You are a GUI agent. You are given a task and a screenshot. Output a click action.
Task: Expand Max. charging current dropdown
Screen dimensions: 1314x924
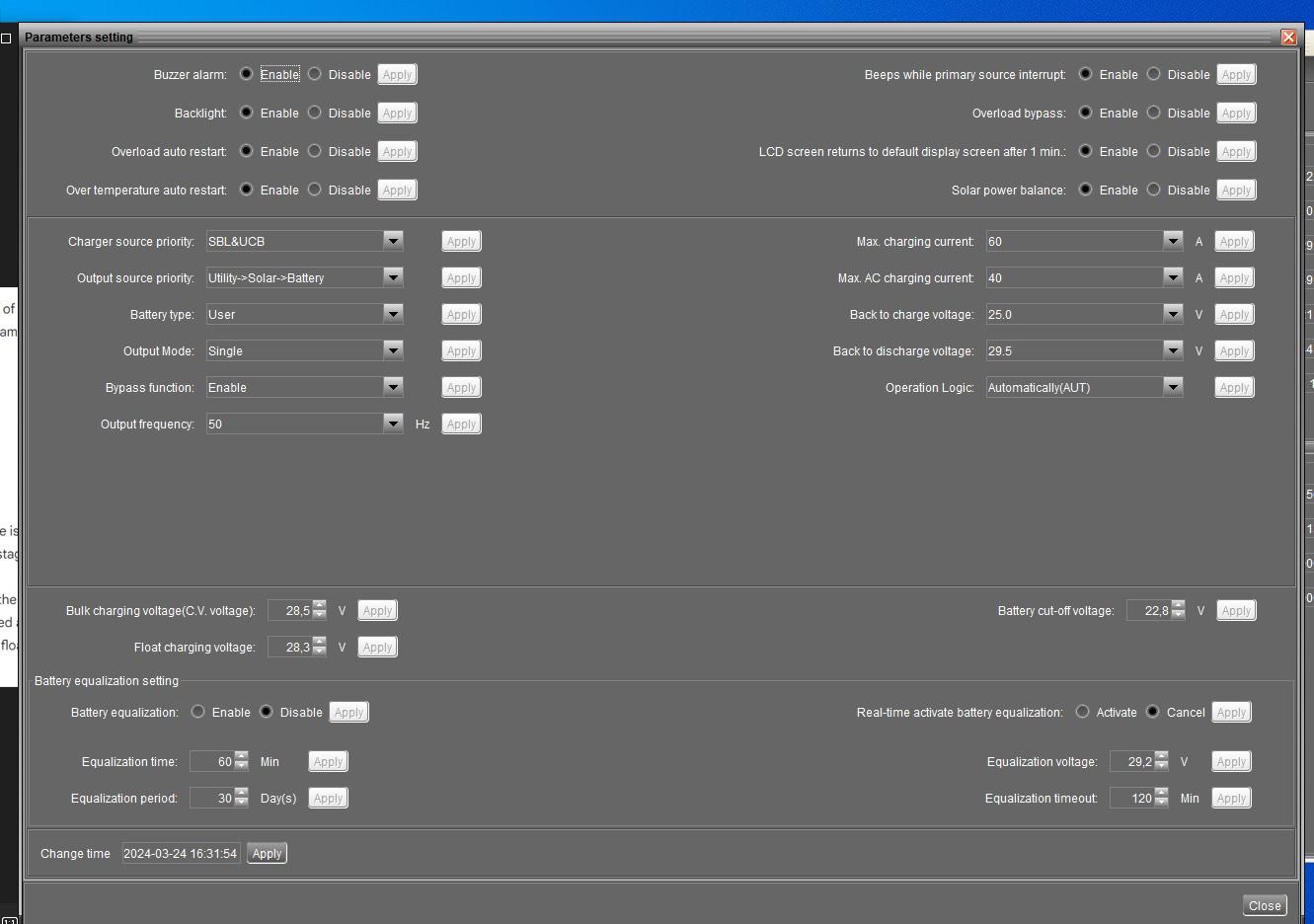[1173, 241]
